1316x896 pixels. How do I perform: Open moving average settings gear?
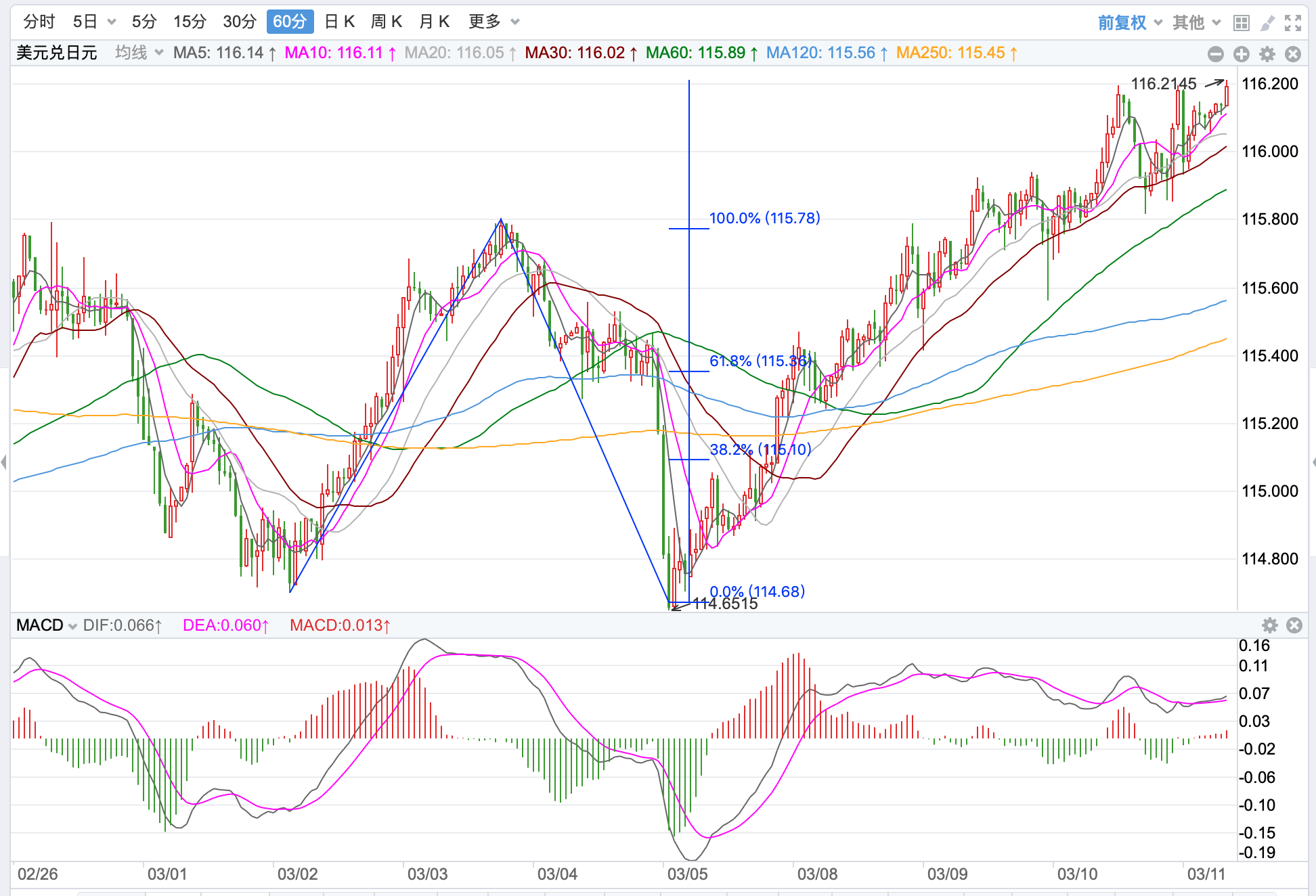(x=1267, y=54)
